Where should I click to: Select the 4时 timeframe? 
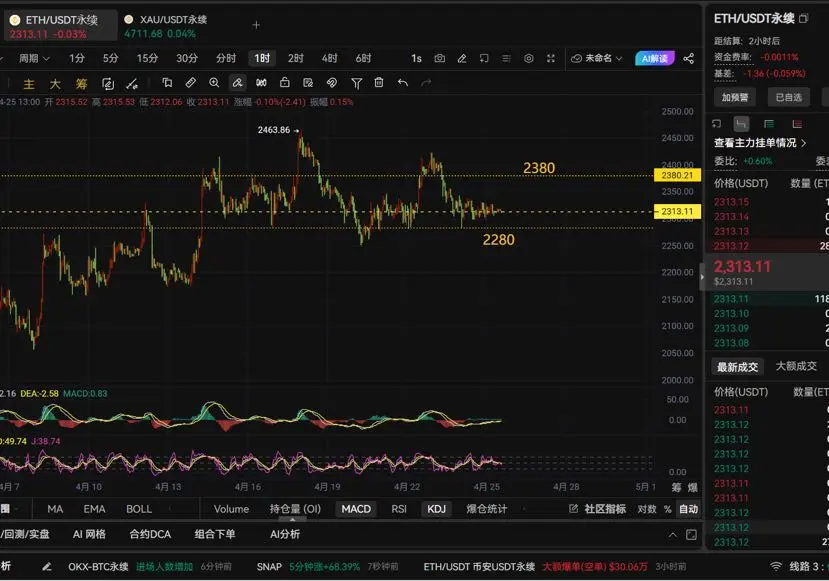[x=329, y=58]
